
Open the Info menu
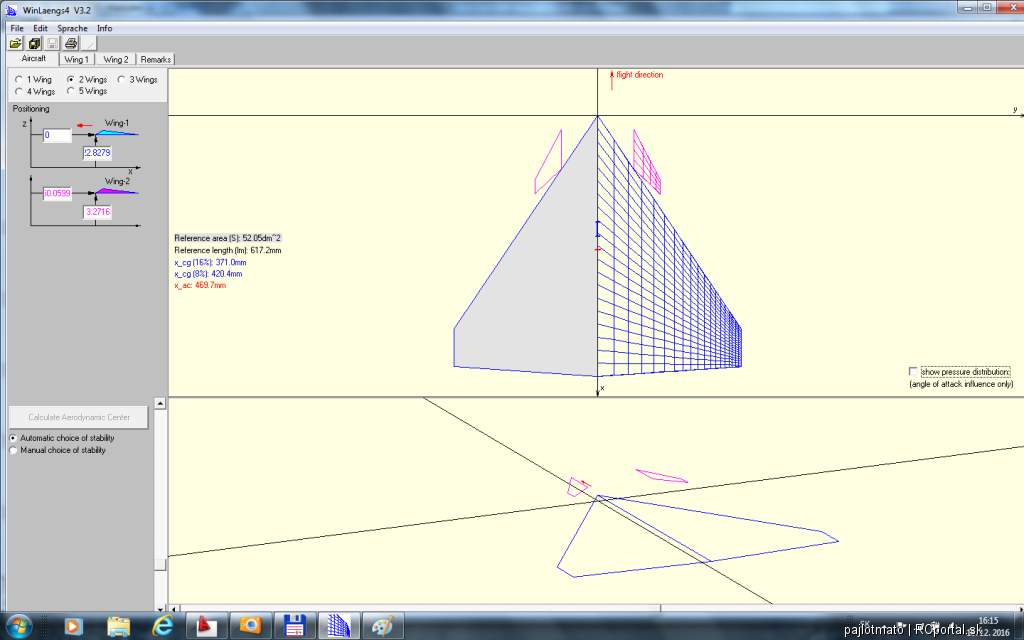click(104, 28)
